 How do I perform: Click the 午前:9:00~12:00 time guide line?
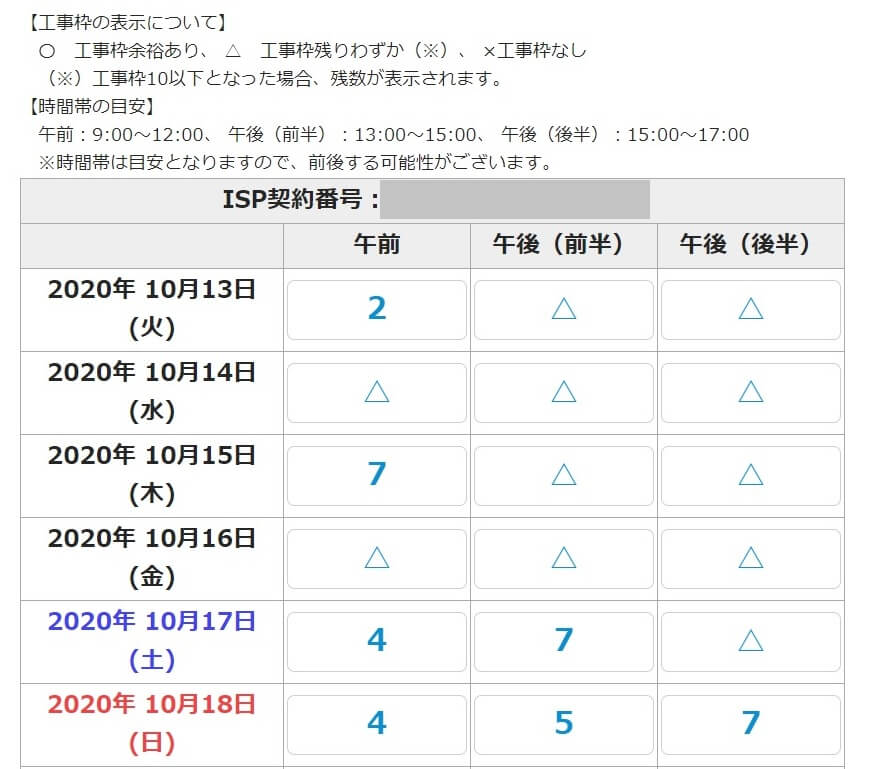(x=394, y=134)
